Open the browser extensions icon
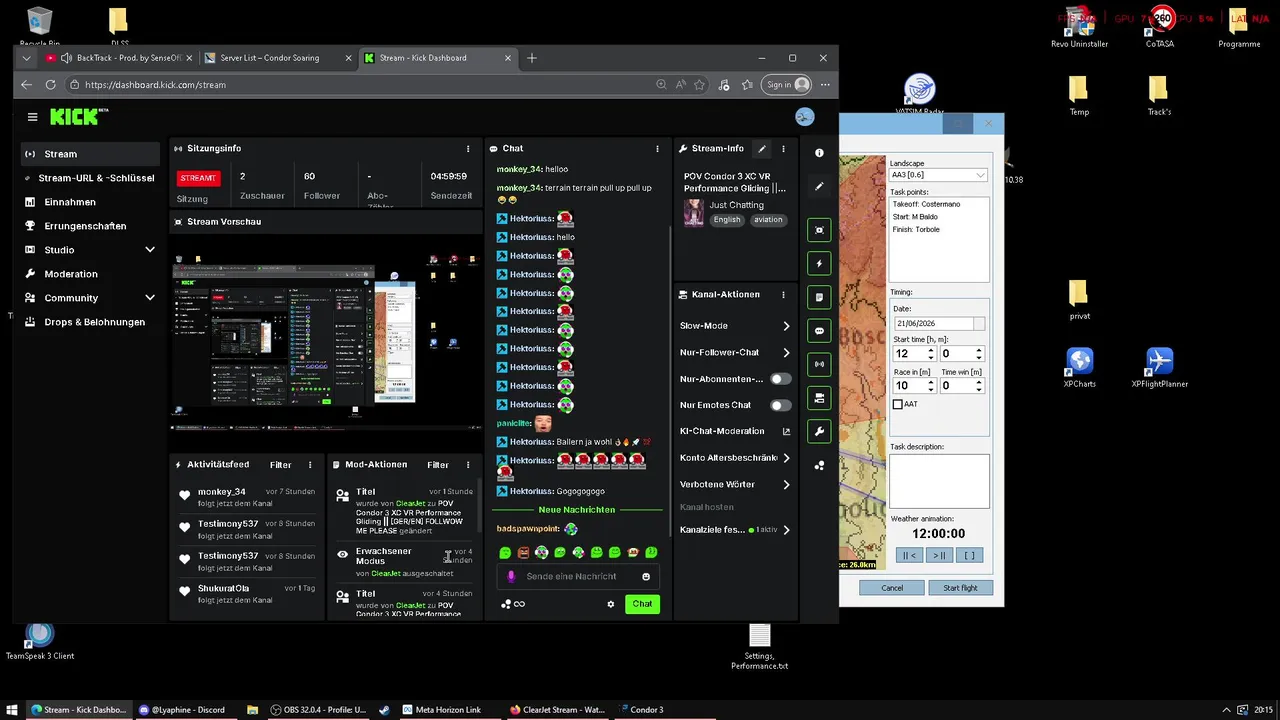The image size is (1280, 720). (x=724, y=85)
